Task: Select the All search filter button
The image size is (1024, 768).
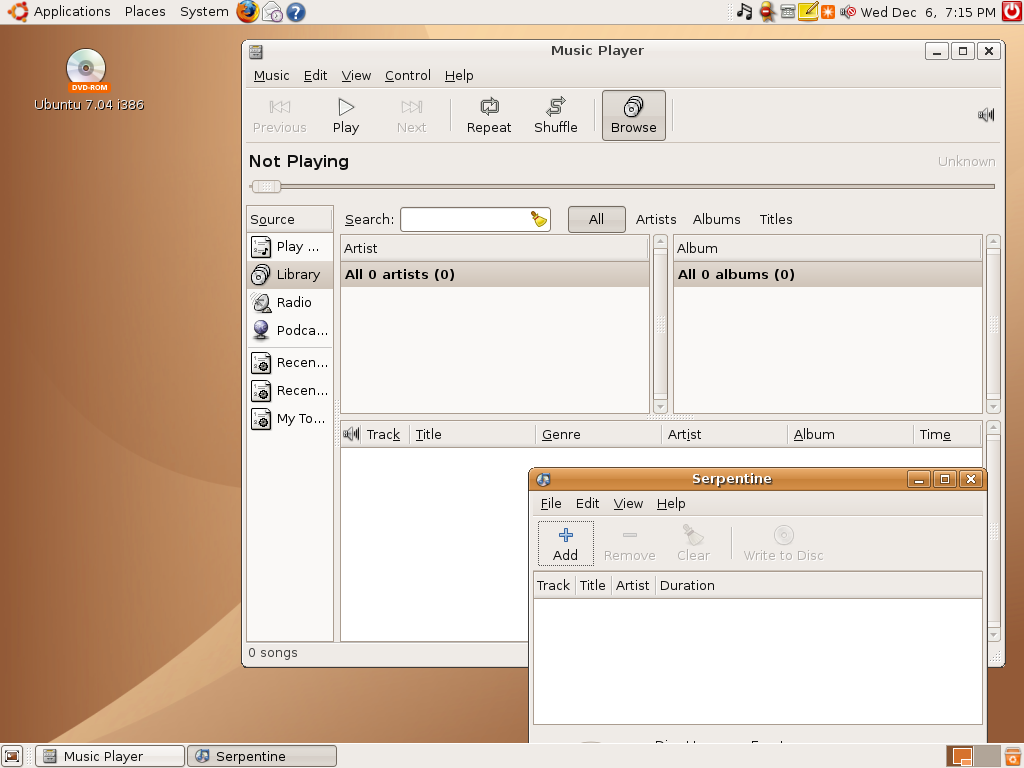Action: pyautogui.click(x=596, y=219)
